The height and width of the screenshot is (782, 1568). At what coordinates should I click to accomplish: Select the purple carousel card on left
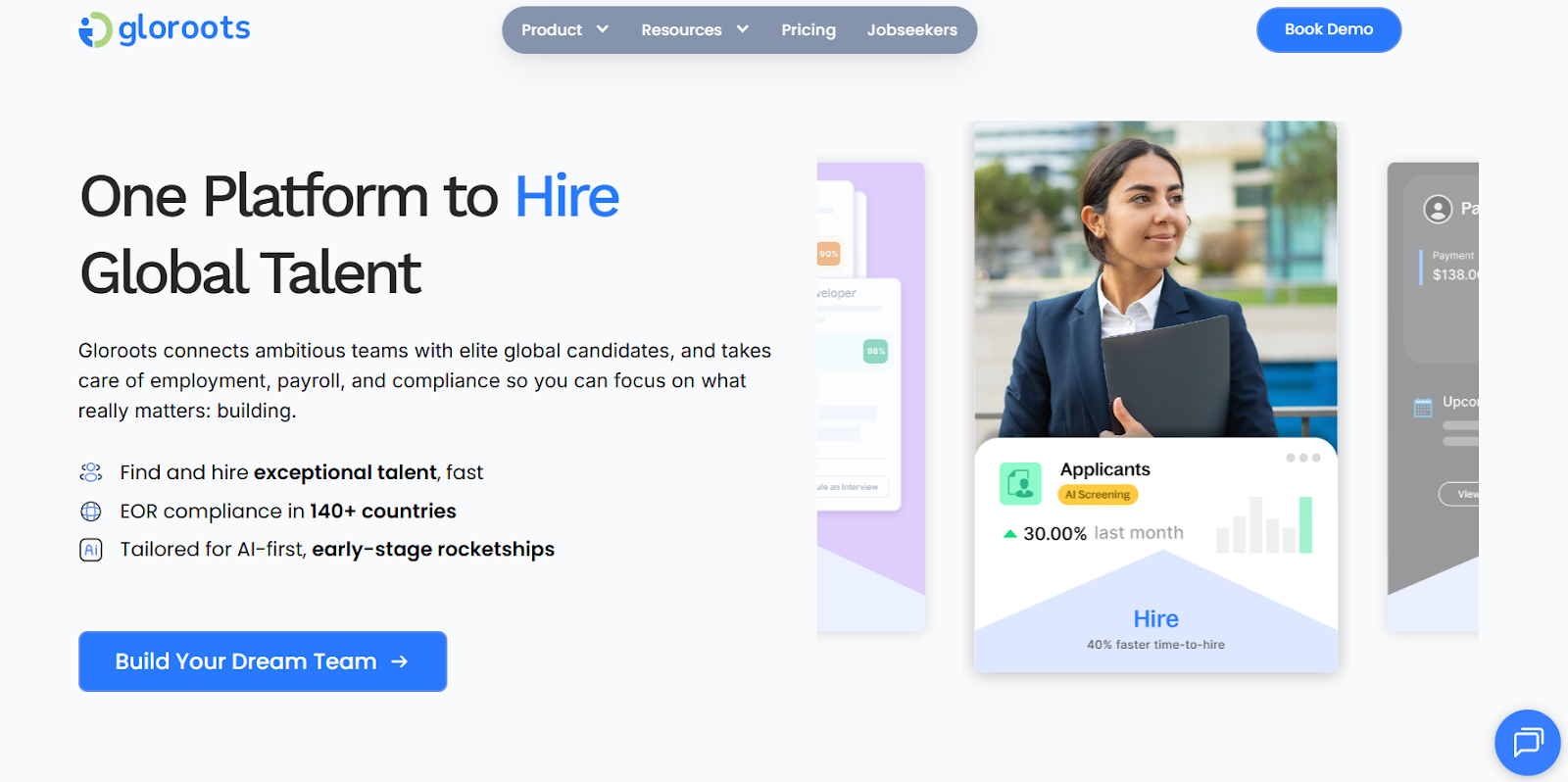(871, 396)
